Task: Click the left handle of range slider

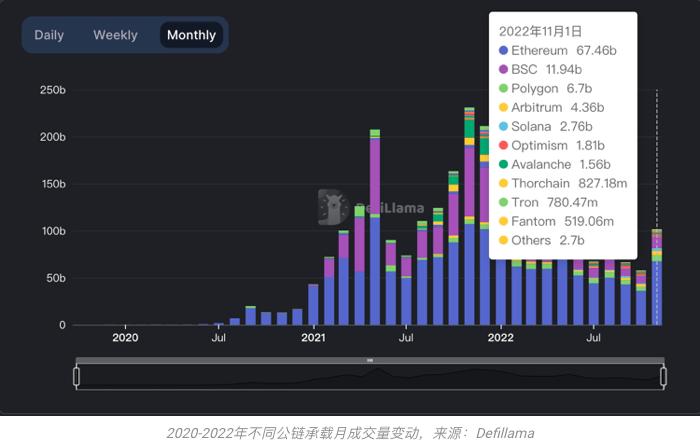Action: point(76,376)
